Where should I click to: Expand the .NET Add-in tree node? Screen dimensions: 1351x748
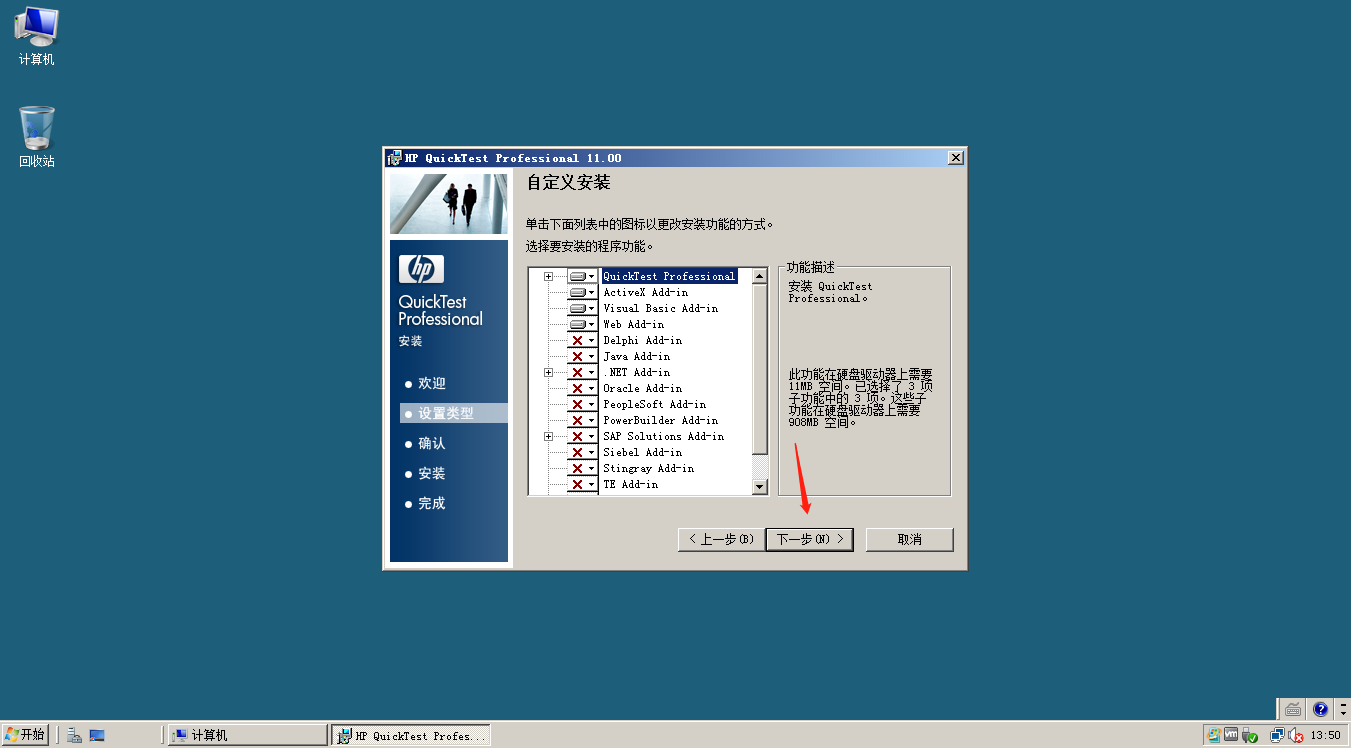[x=548, y=372]
